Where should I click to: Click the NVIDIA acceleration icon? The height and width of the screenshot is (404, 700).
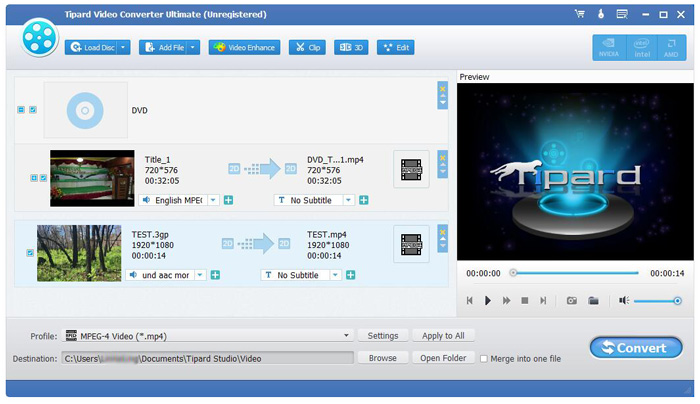pyautogui.click(x=608, y=47)
